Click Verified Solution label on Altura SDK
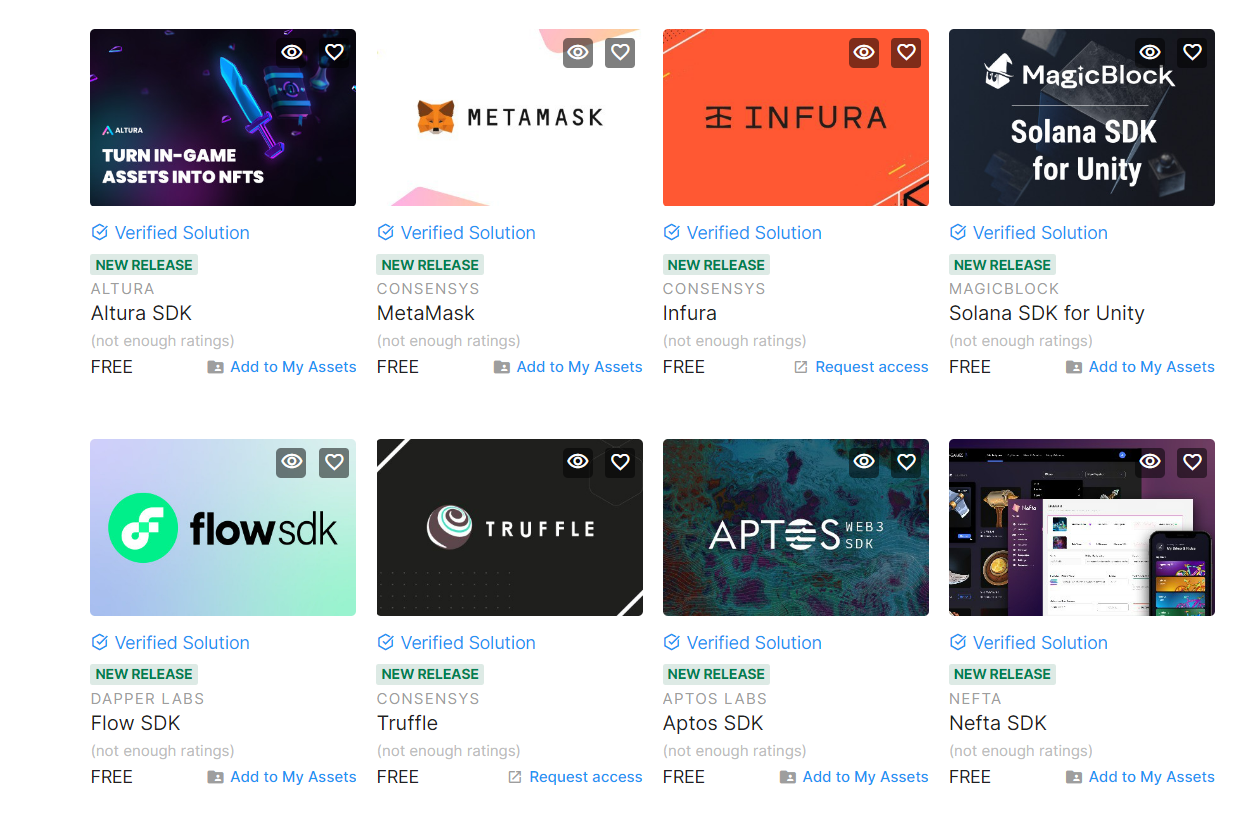 click(x=170, y=233)
